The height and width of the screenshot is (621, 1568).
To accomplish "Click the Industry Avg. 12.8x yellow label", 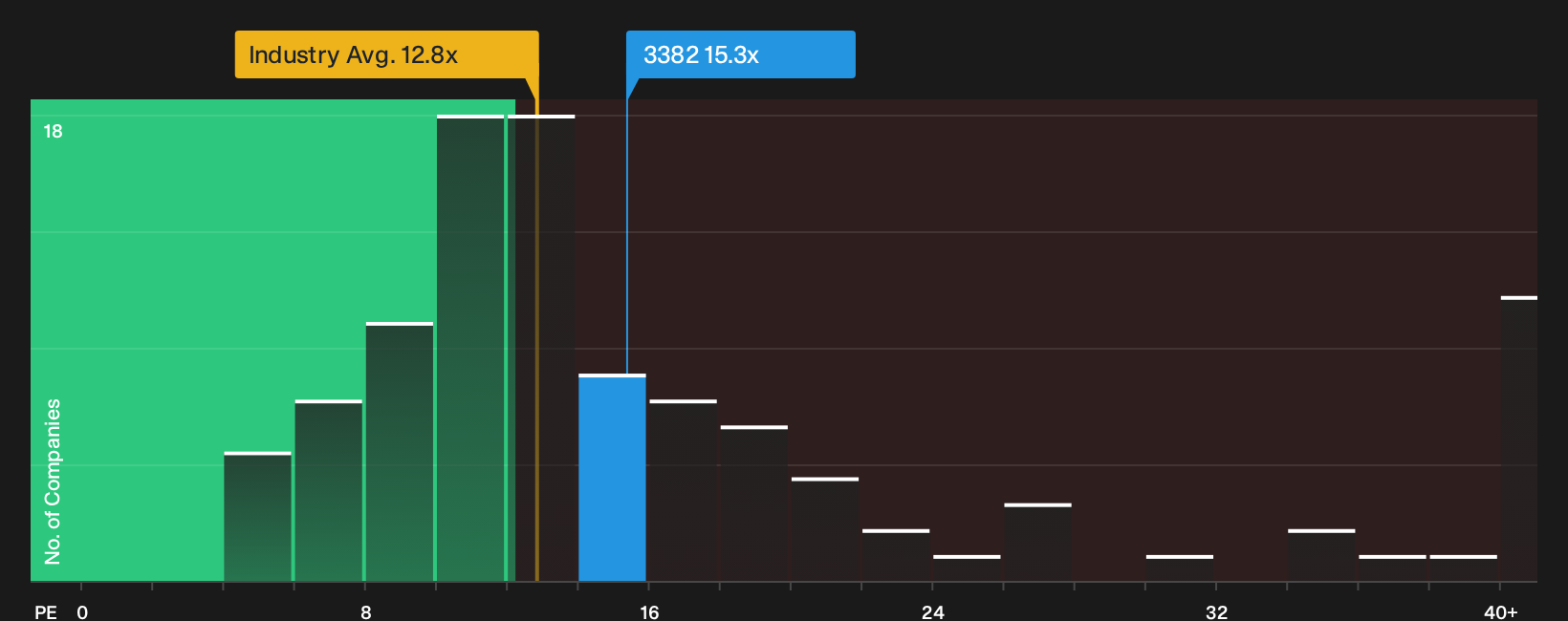I will point(386,54).
